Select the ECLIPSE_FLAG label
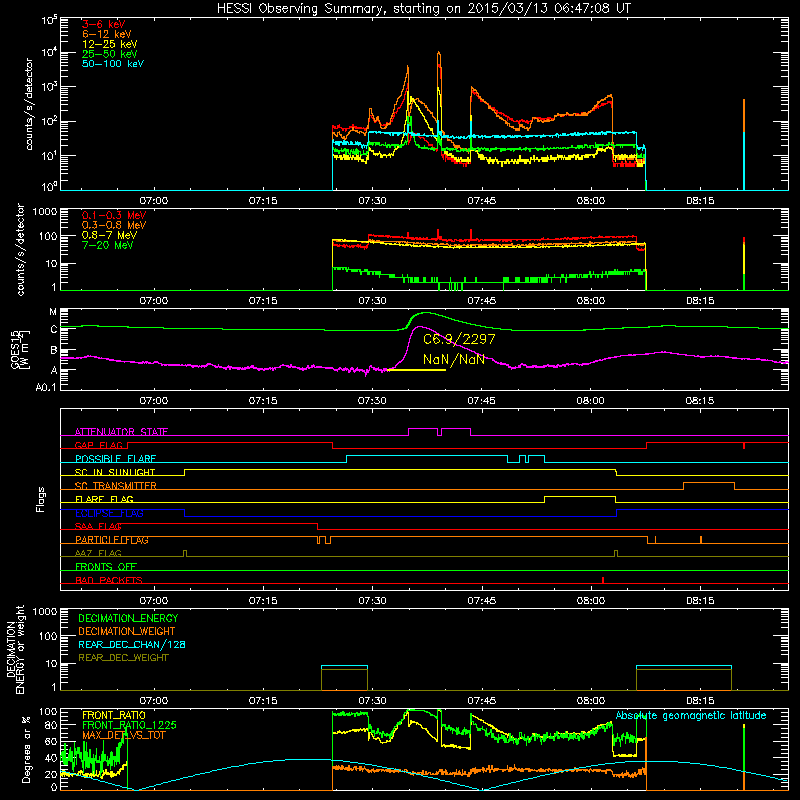Image resolution: width=800 pixels, height=800 pixels. 109,513
